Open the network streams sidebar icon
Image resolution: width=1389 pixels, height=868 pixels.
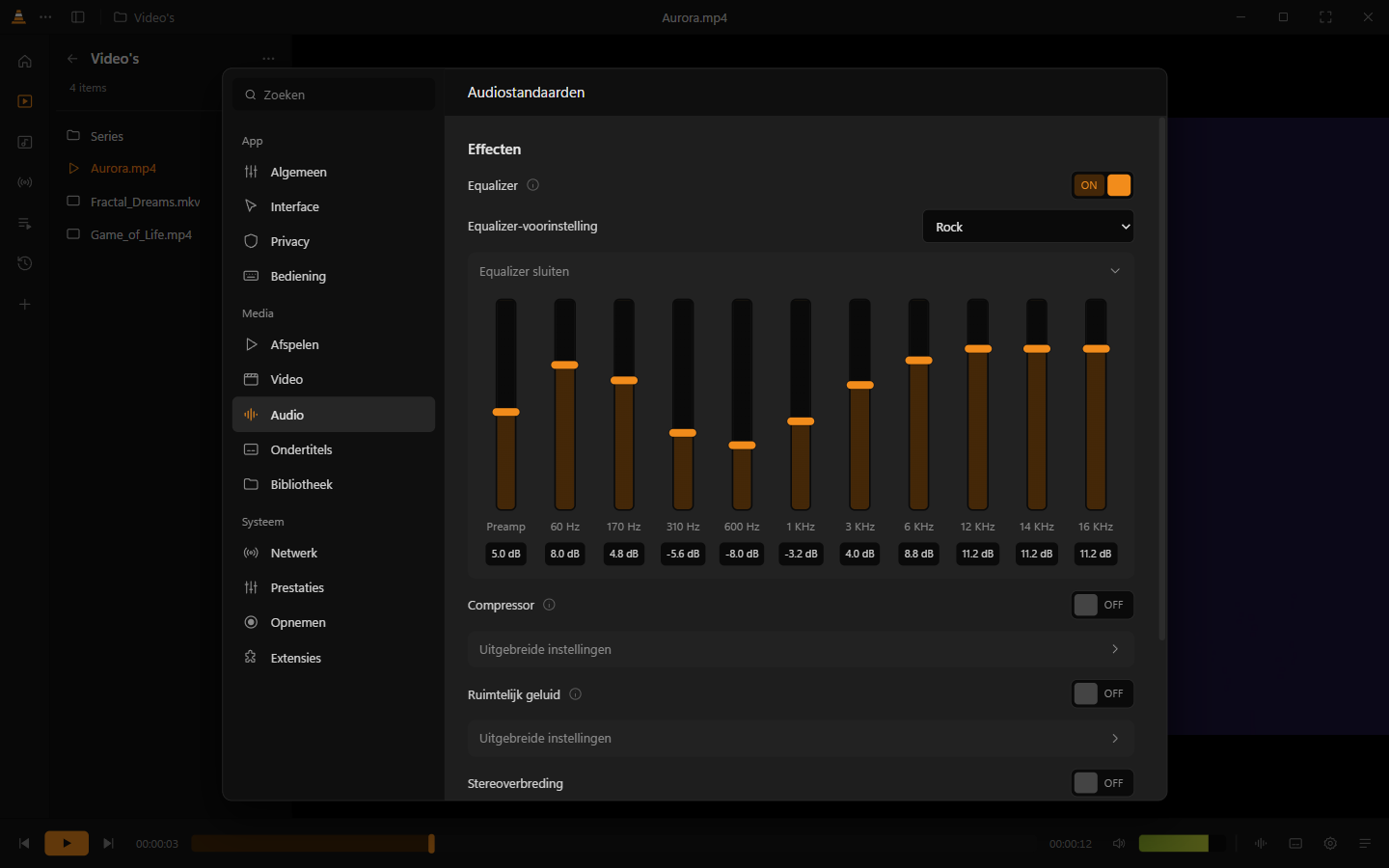25,182
